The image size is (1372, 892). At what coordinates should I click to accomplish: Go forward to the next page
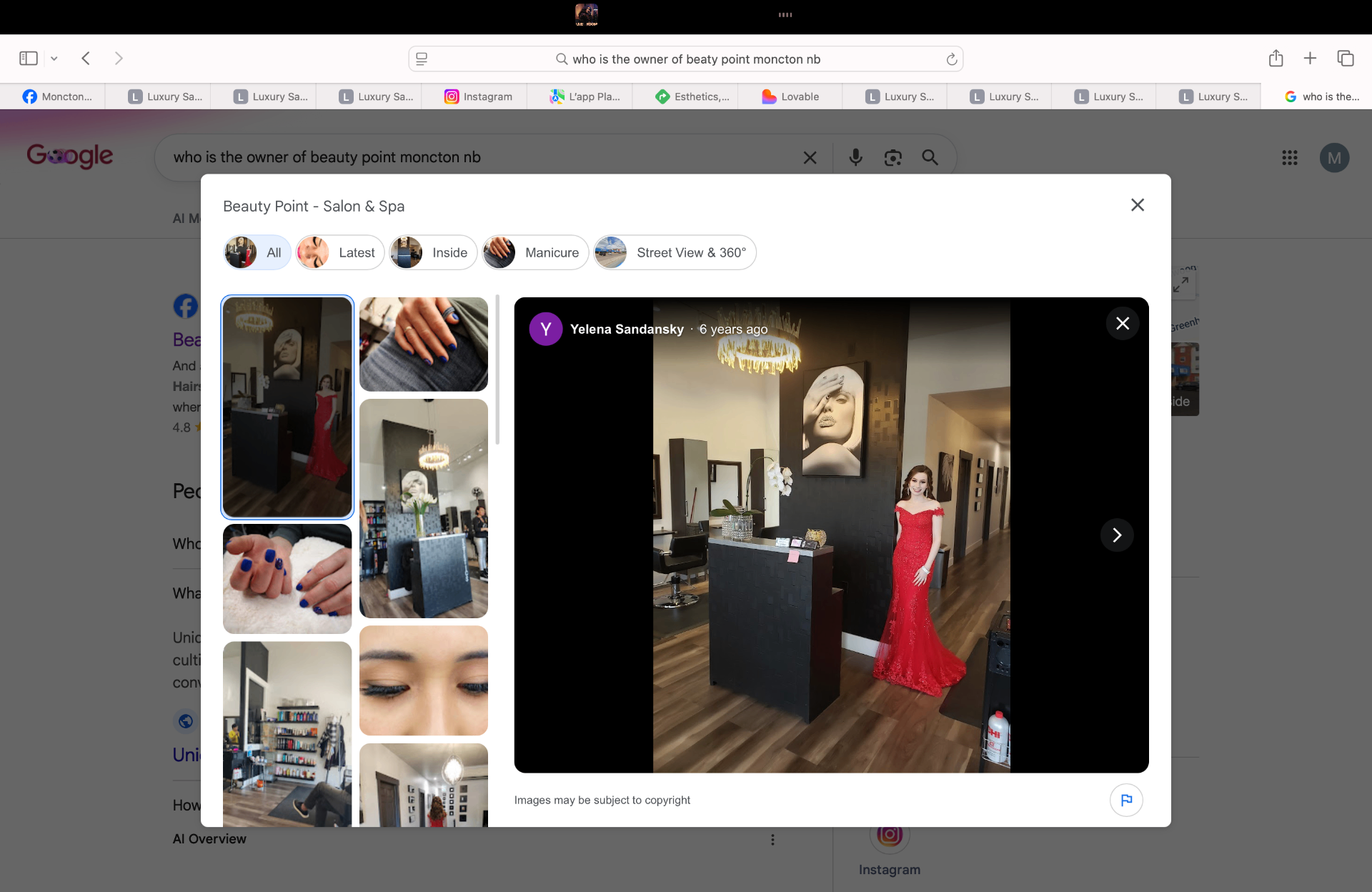coord(119,59)
